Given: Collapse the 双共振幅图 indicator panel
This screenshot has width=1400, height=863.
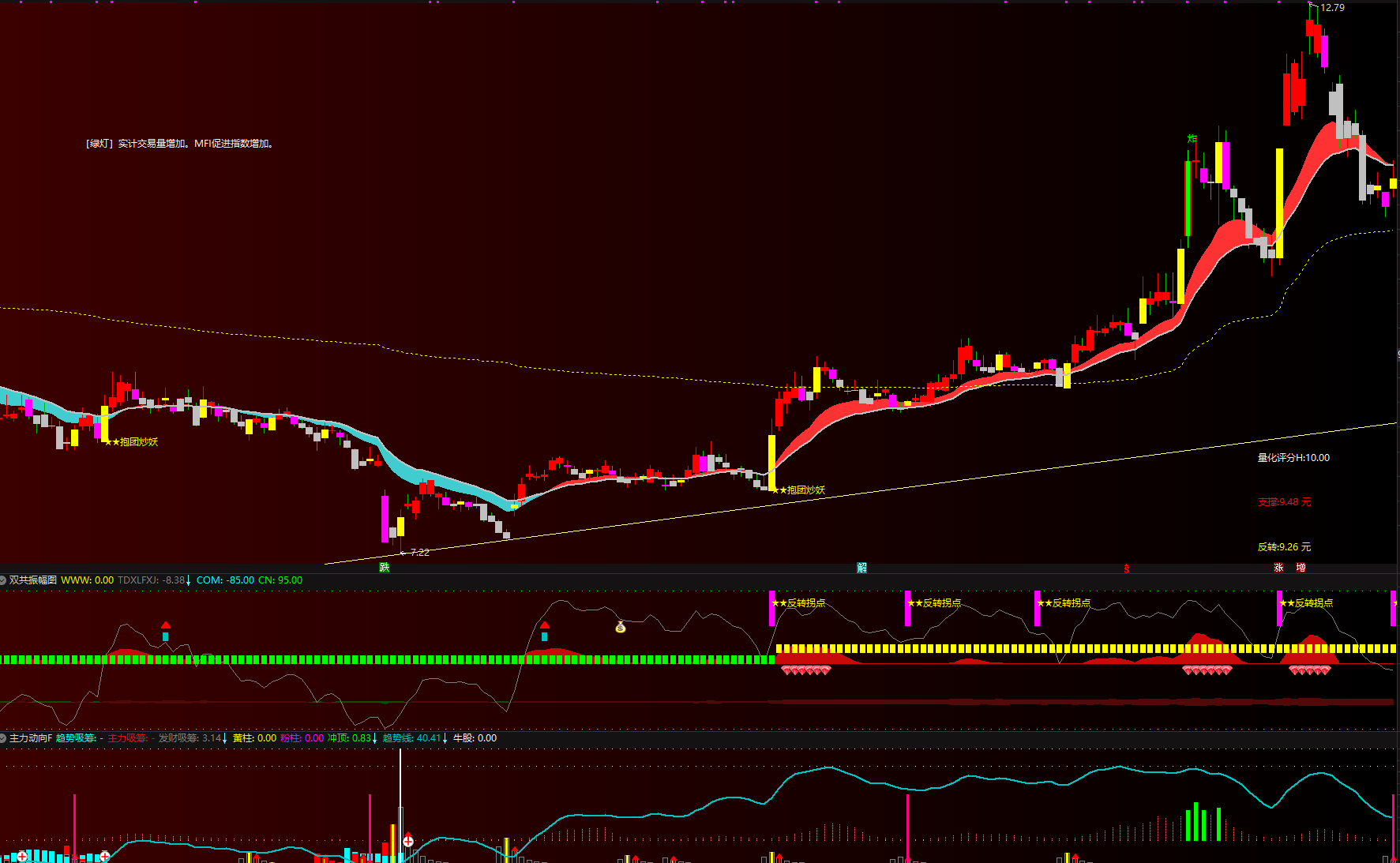Looking at the screenshot, I should (x=4, y=580).
